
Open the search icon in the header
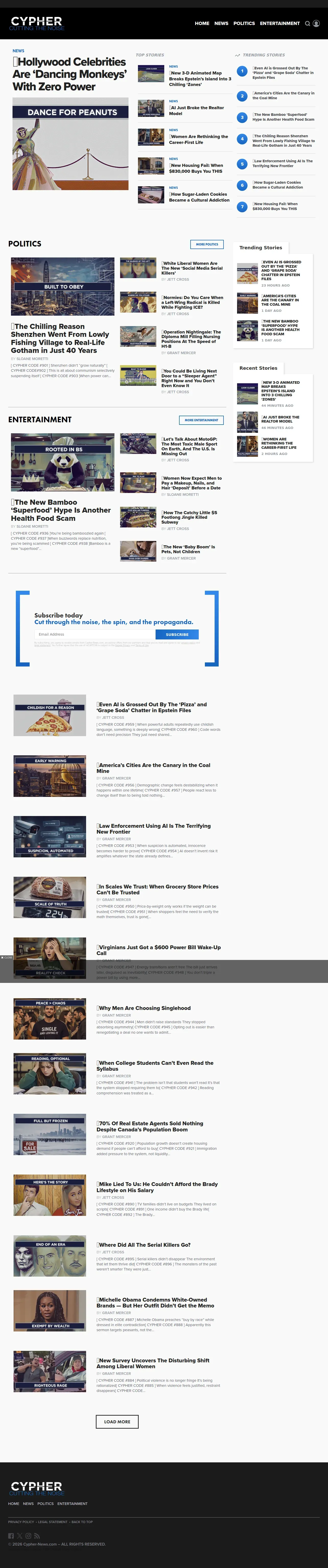(x=308, y=24)
